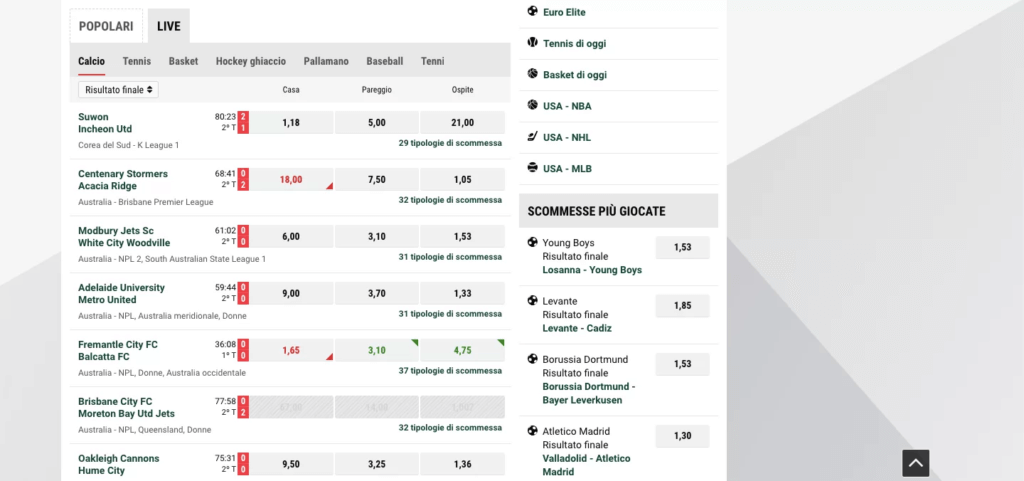Select the Tennis sport tab
This screenshot has height=481, width=1024.
click(x=136, y=61)
